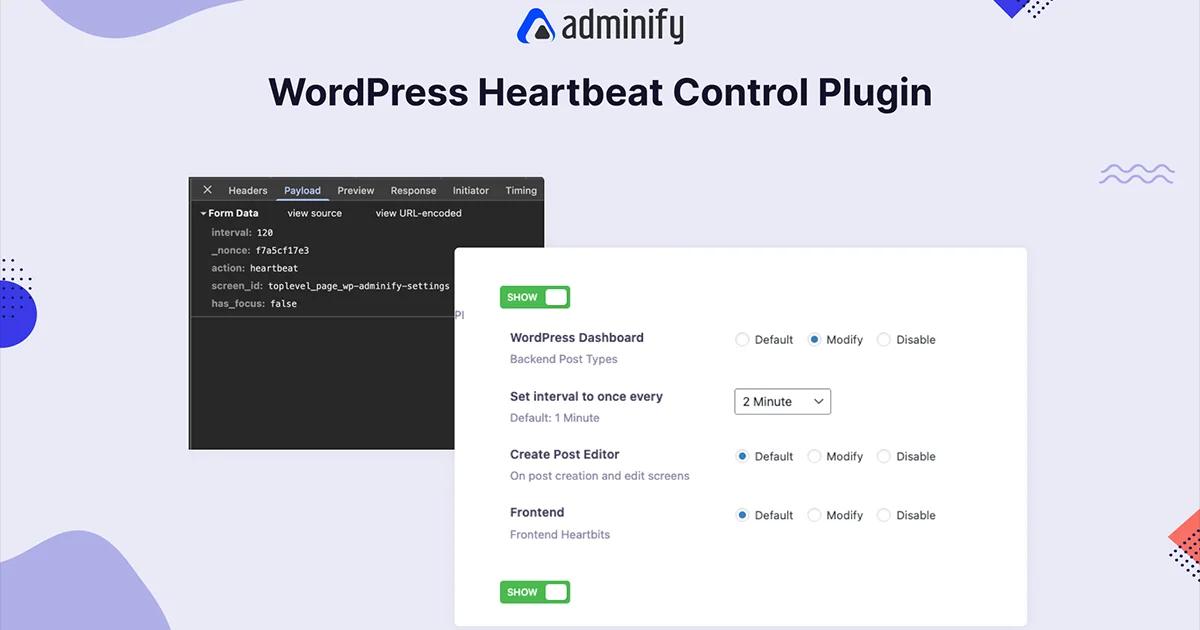
Task: Click the Default: 1 Minute hint text
Action: tap(555, 418)
